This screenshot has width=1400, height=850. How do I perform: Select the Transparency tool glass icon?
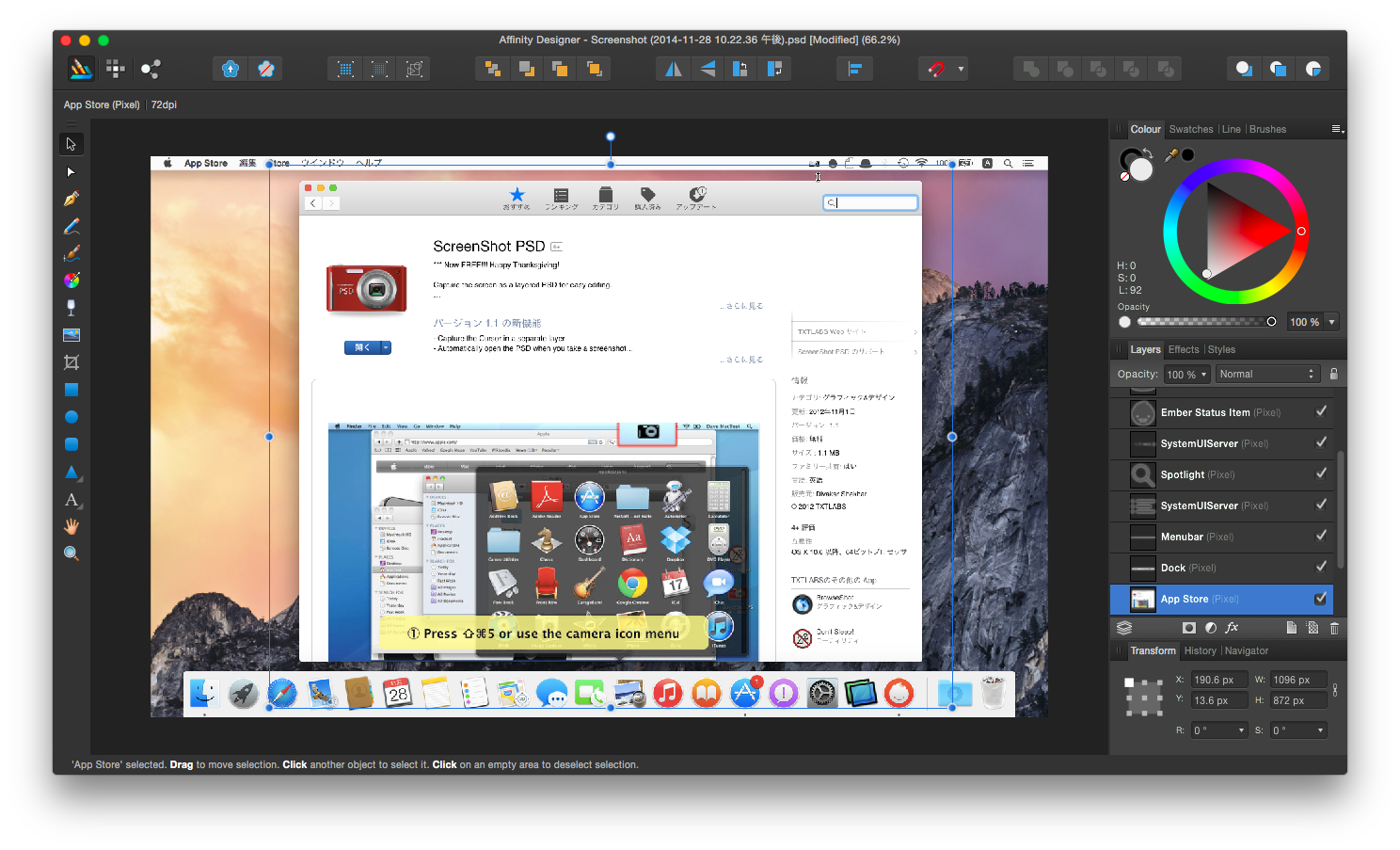71,308
